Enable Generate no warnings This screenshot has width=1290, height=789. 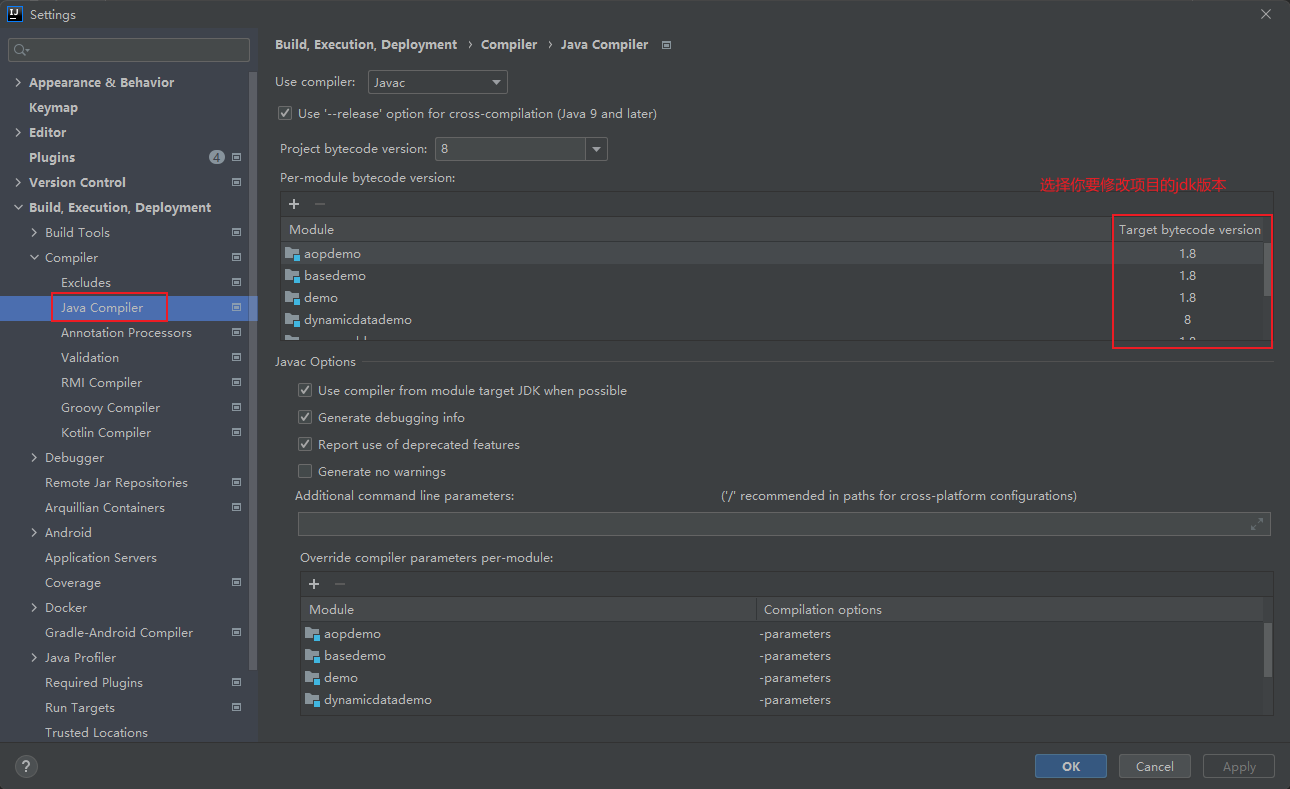pos(305,472)
